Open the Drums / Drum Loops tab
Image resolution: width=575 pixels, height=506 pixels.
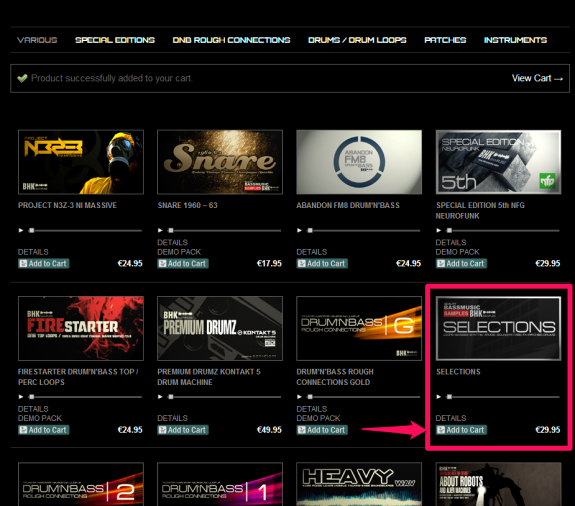[x=357, y=40]
